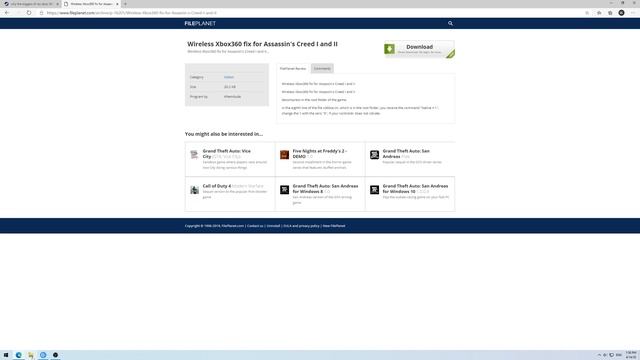Click Grand Theft Auto: Vice City icon

click(x=194, y=154)
